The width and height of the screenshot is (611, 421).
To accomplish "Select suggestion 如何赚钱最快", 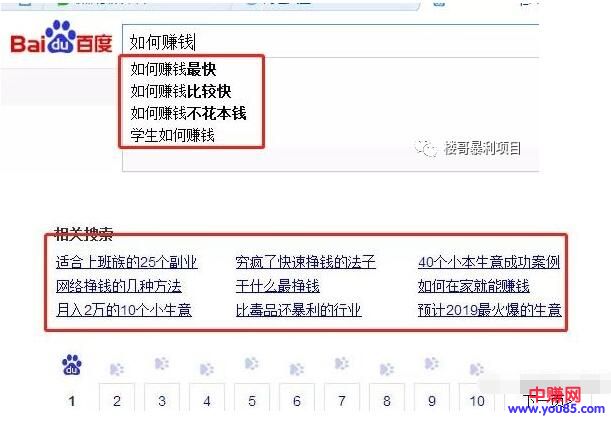I will pos(173,70).
